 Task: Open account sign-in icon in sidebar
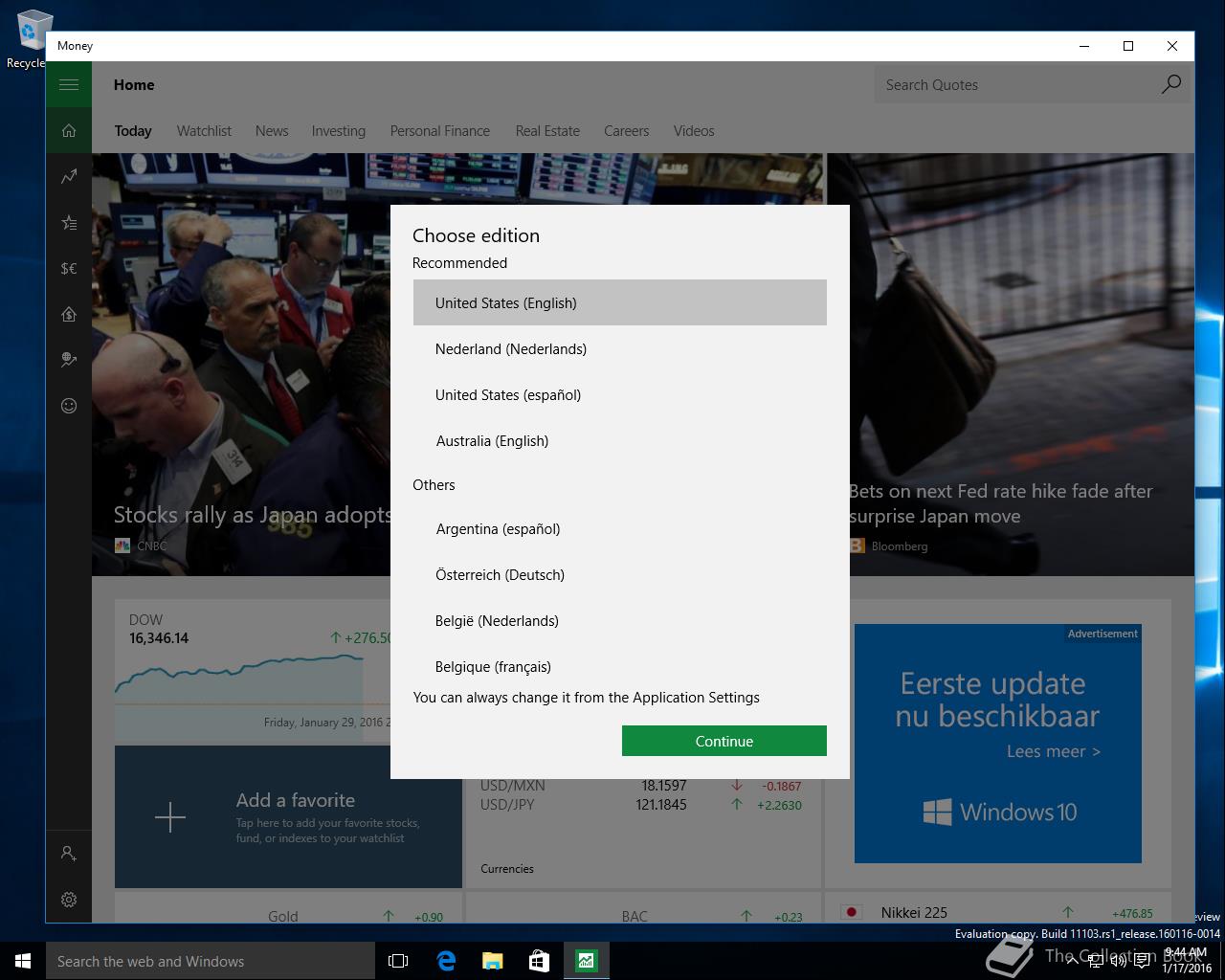[69, 853]
